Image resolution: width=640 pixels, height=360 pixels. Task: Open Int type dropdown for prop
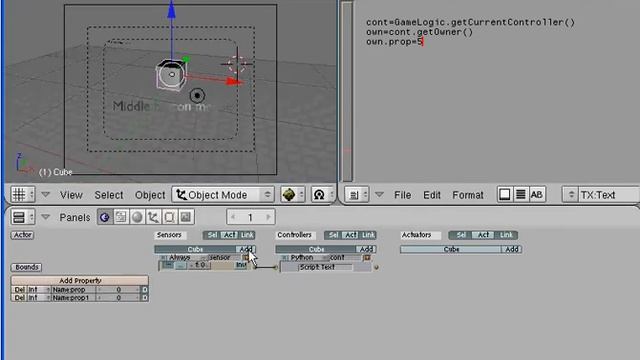tap(39, 289)
